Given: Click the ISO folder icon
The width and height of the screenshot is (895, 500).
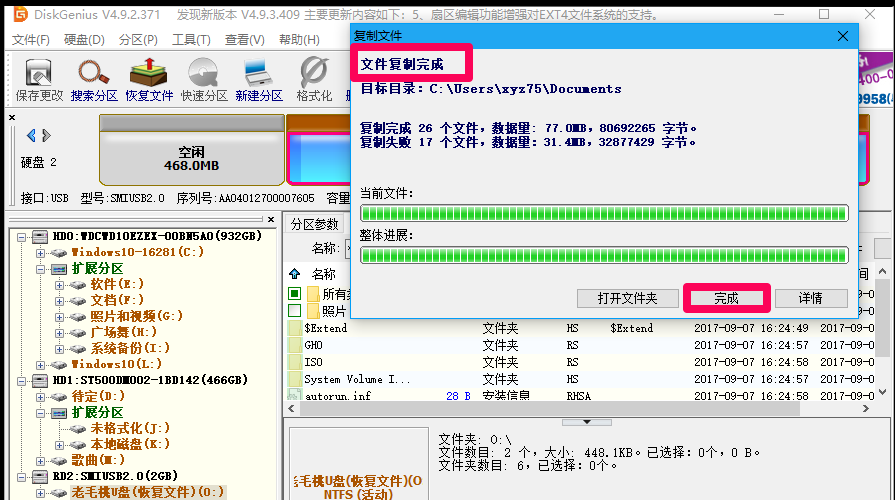Looking at the screenshot, I should (x=295, y=362).
